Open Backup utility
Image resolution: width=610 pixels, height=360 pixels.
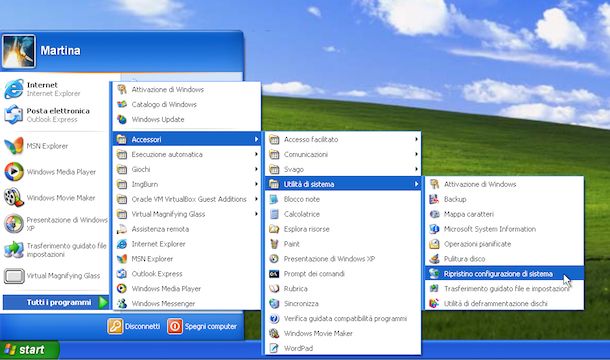click(504, 199)
